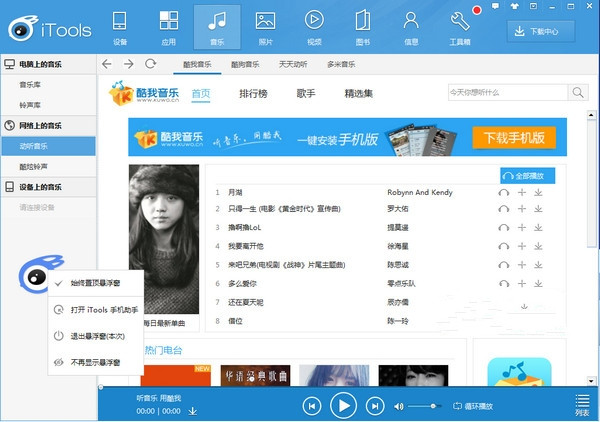Switch to the 酷狗音乐 tab
The image size is (600, 422).
coord(246,64)
